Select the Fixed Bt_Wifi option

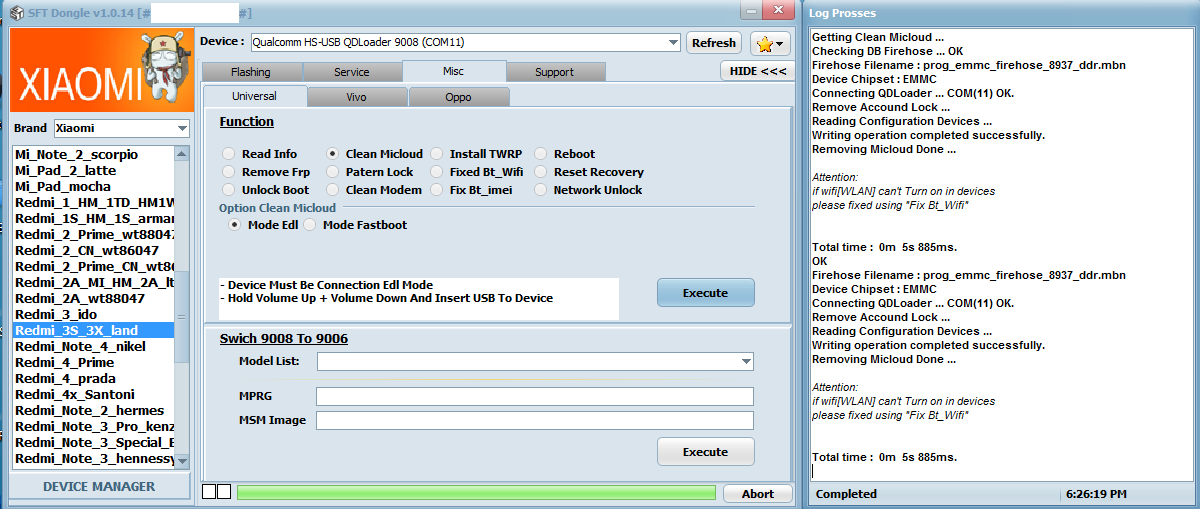pyautogui.click(x=476, y=172)
